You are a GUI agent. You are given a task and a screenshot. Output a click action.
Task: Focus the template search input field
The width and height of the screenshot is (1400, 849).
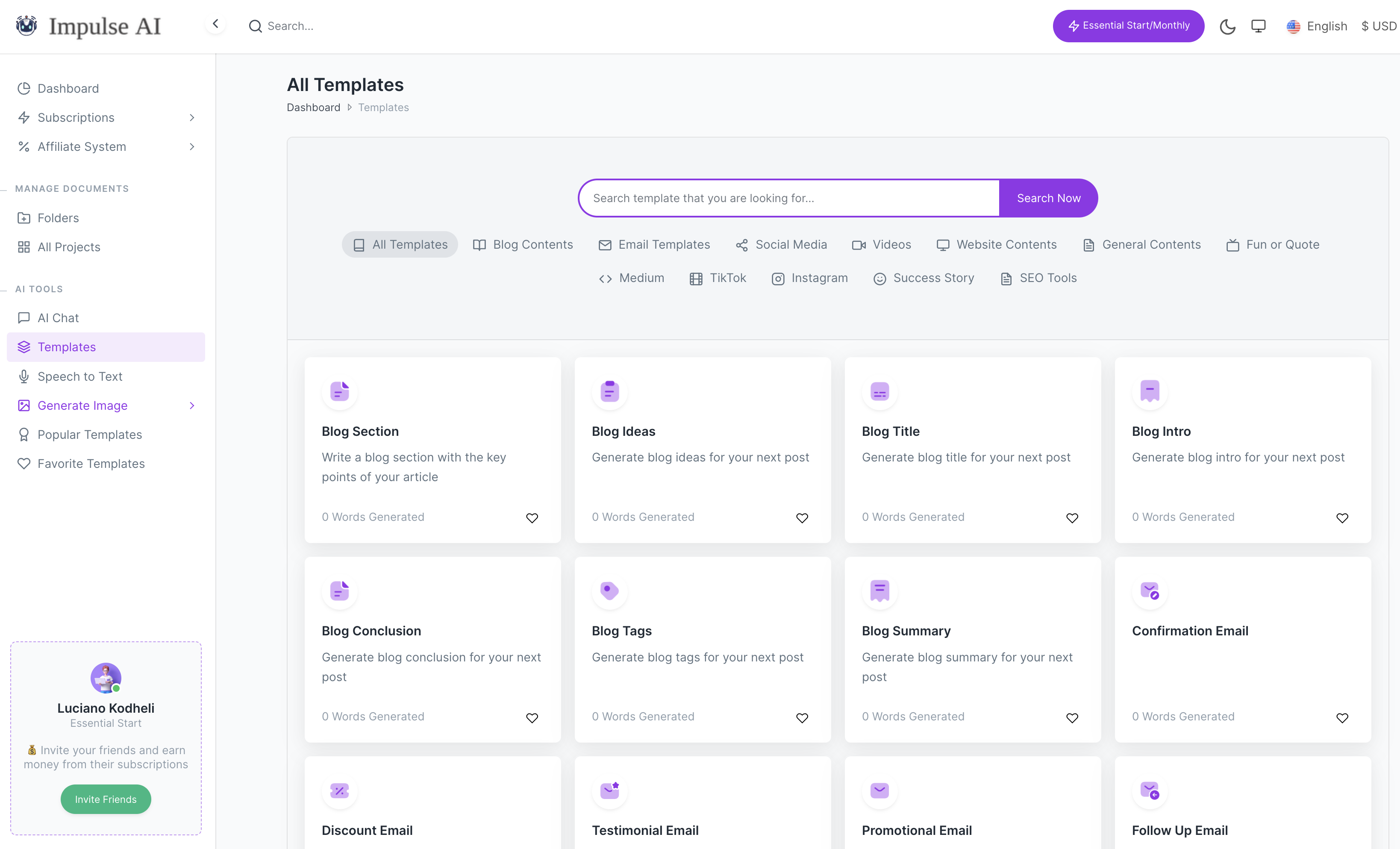coord(789,198)
